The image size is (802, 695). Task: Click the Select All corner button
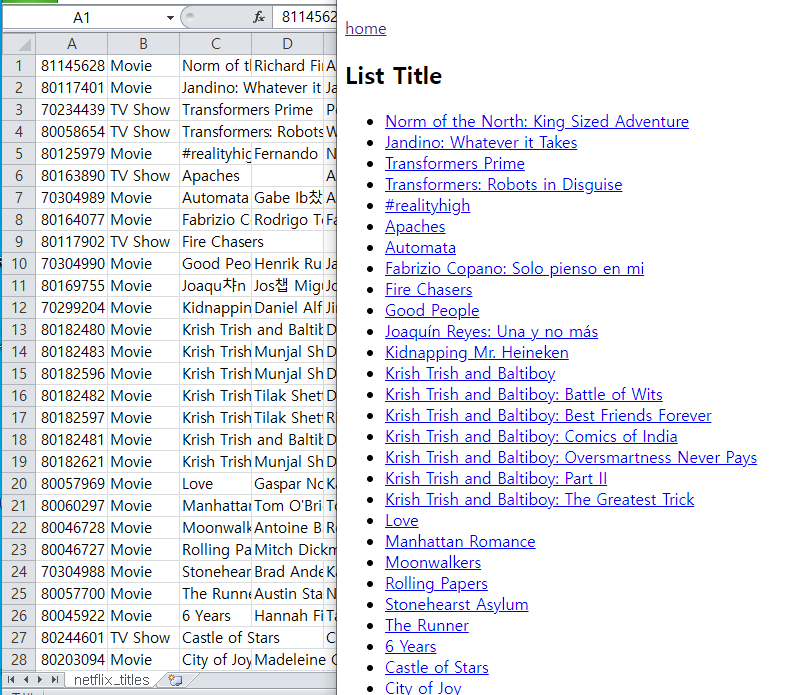pyautogui.click(x=19, y=44)
